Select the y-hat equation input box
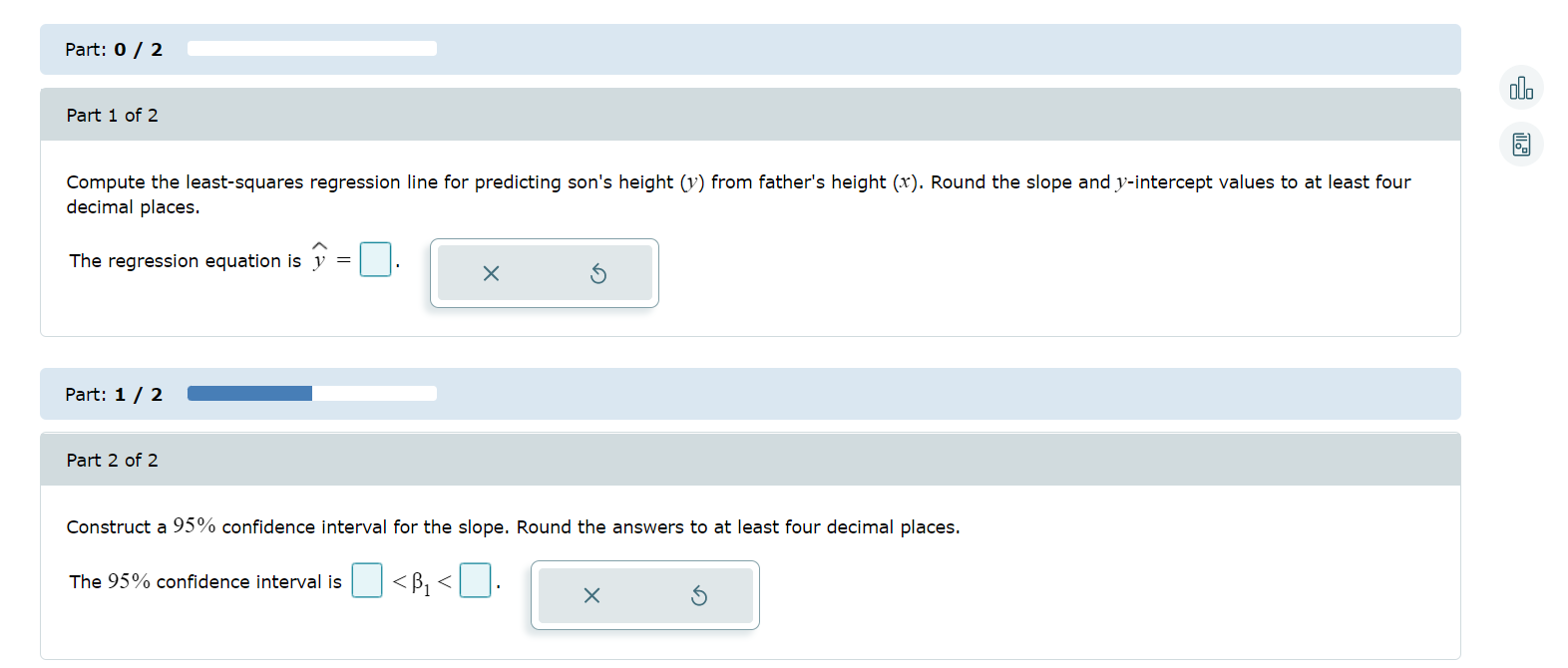 [x=373, y=259]
